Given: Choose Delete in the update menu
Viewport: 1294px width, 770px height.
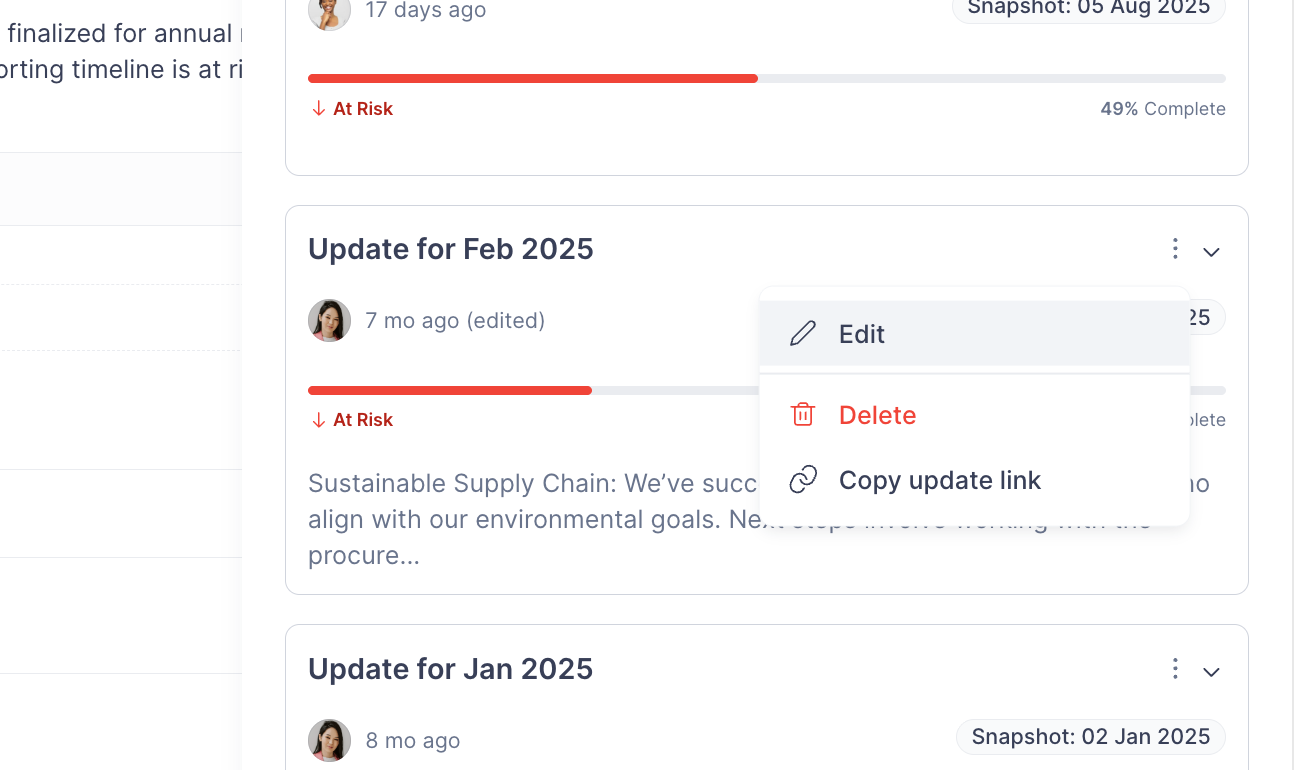Looking at the screenshot, I should click(x=877, y=415).
